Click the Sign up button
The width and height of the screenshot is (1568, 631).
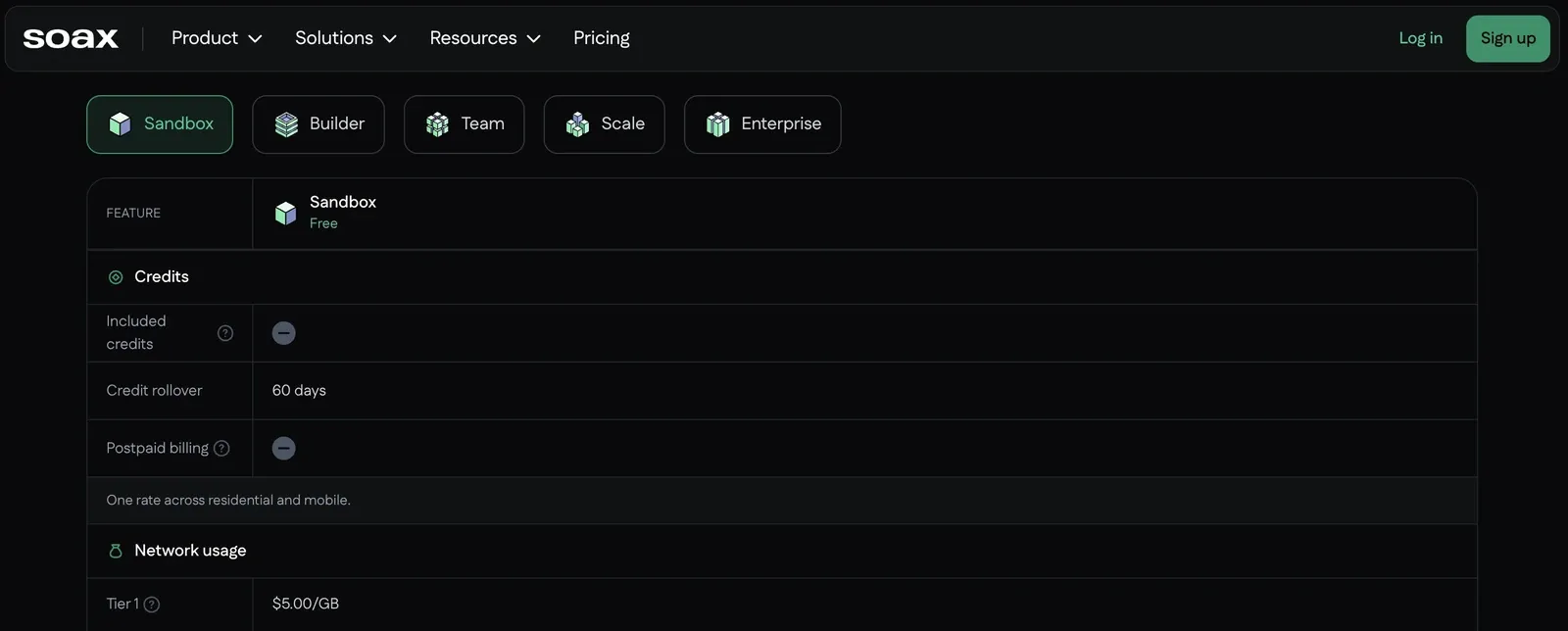point(1507,38)
